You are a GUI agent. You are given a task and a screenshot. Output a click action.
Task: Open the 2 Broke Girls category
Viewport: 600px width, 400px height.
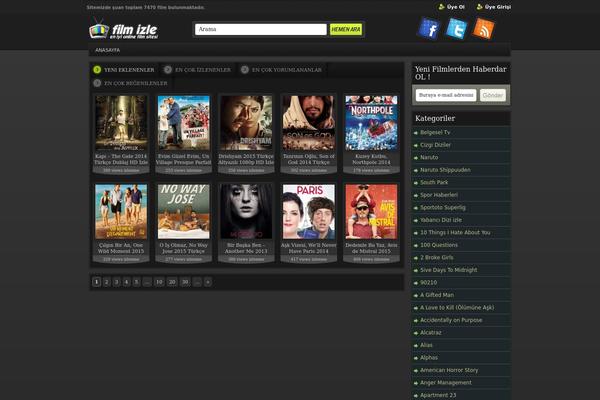click(x=437, y=258)
